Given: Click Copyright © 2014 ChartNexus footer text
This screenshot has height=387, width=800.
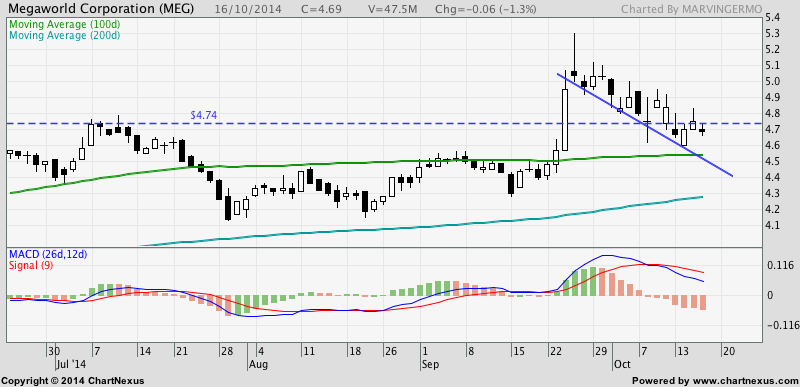Looking at the screenshot, I should 73,380.
